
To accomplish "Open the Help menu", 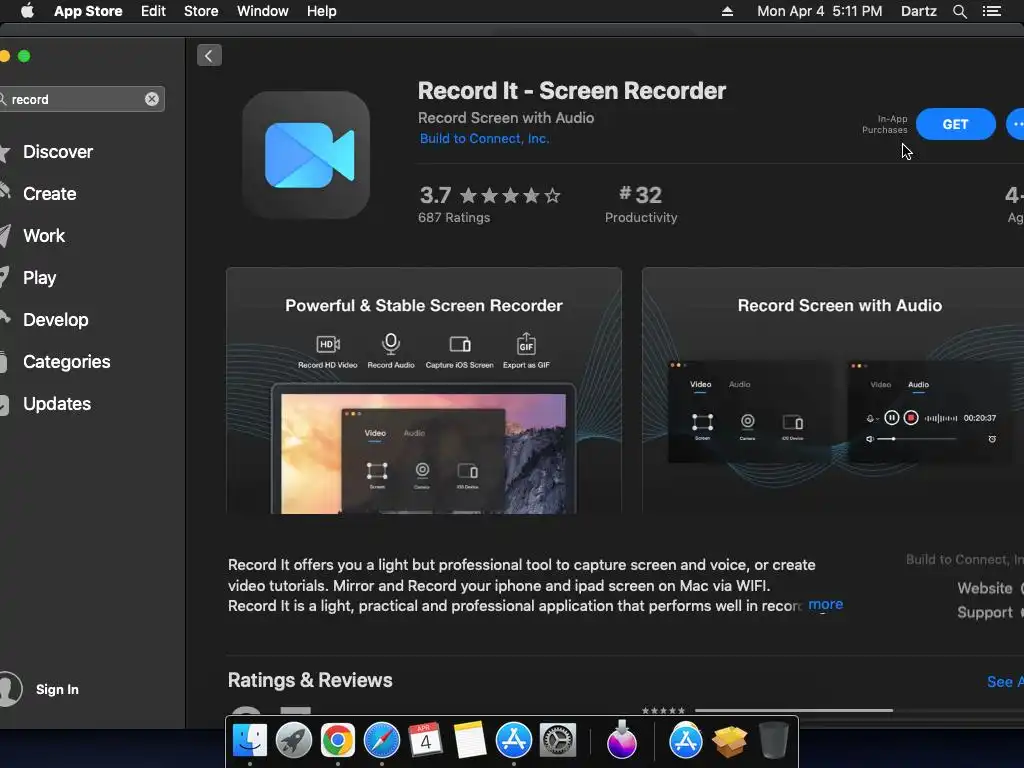I will [x=322, y=11].
